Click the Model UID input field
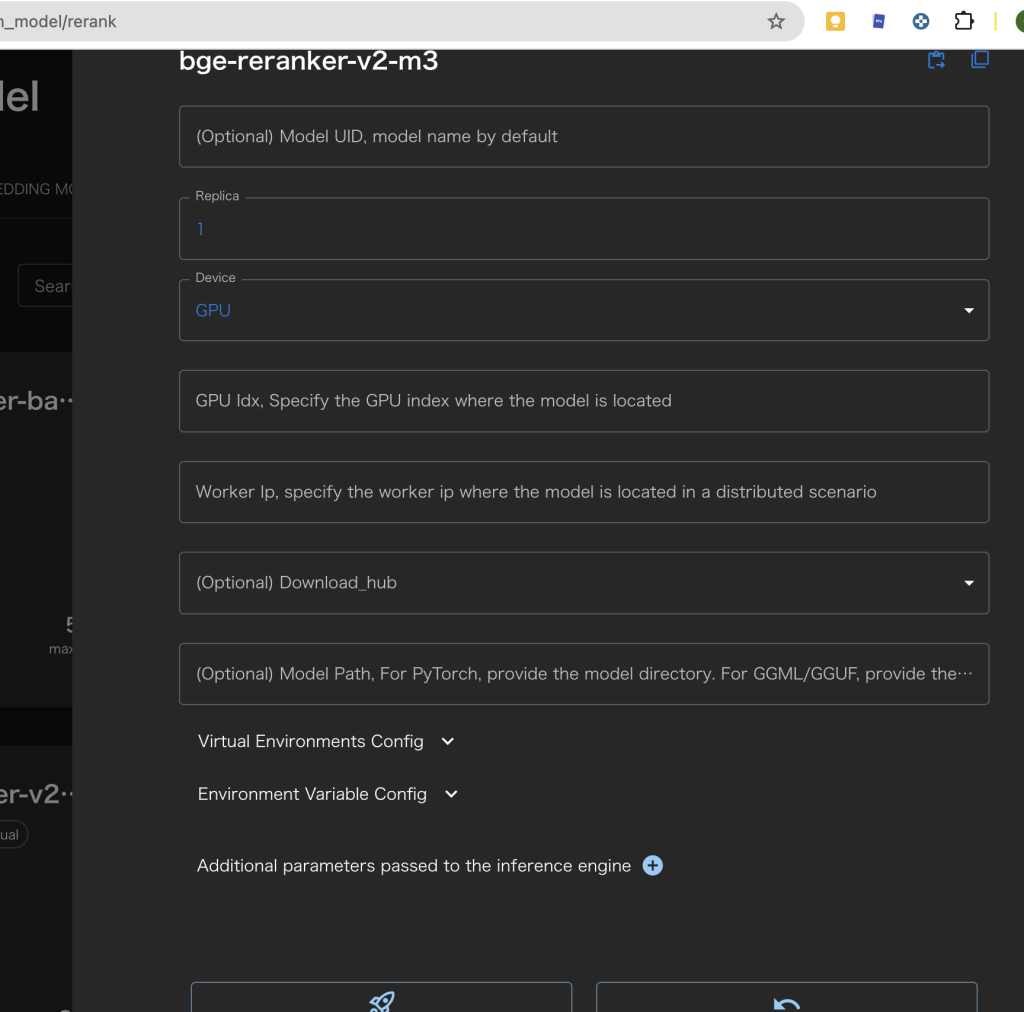This screenshot has width=1024, height=1012. [x=584, y=137]
